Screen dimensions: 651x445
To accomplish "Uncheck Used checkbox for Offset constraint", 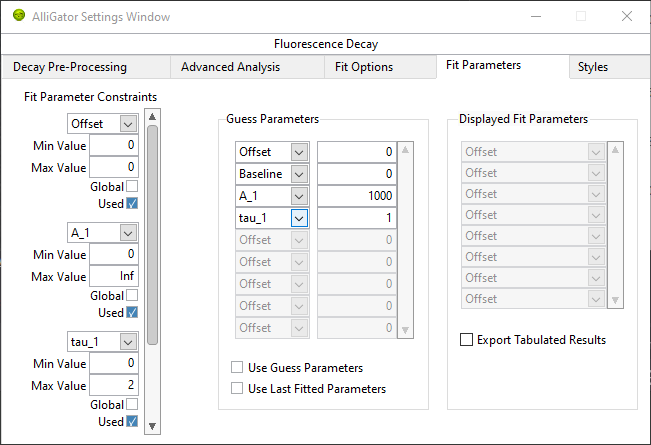I will tap(132, 203).
